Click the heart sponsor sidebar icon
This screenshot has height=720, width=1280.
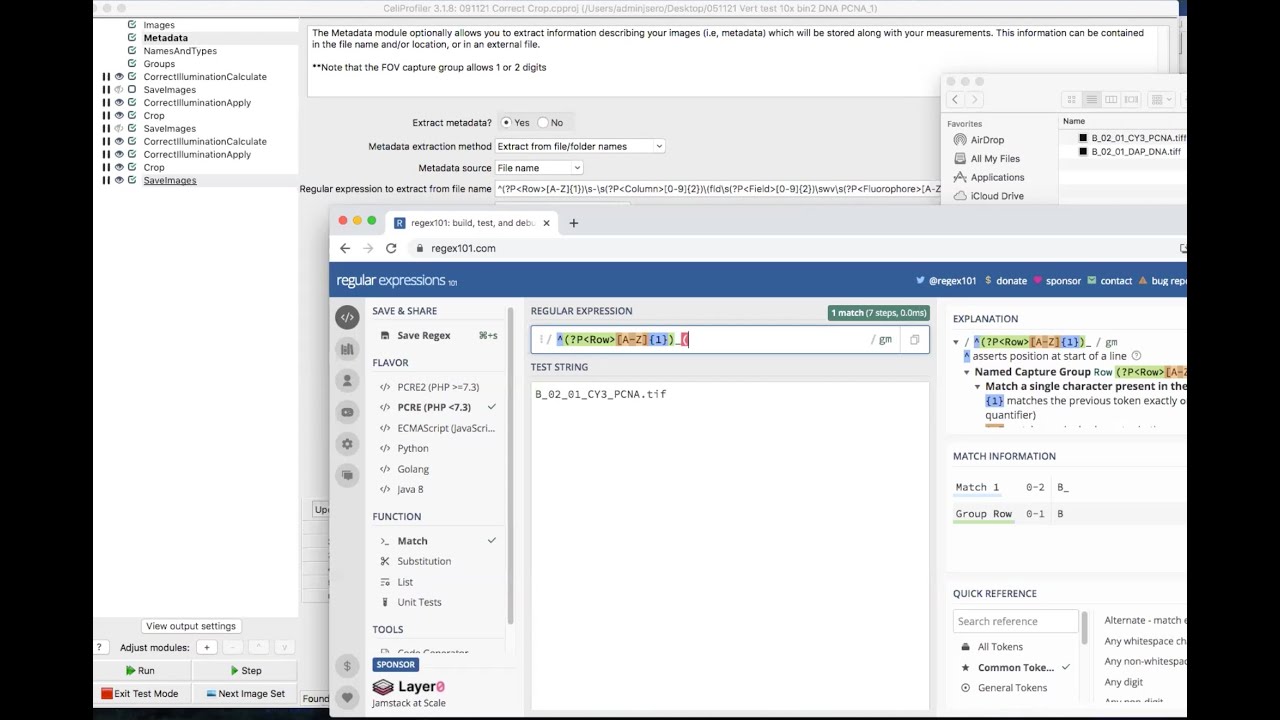pyautogui.click(x=347, y=697)
